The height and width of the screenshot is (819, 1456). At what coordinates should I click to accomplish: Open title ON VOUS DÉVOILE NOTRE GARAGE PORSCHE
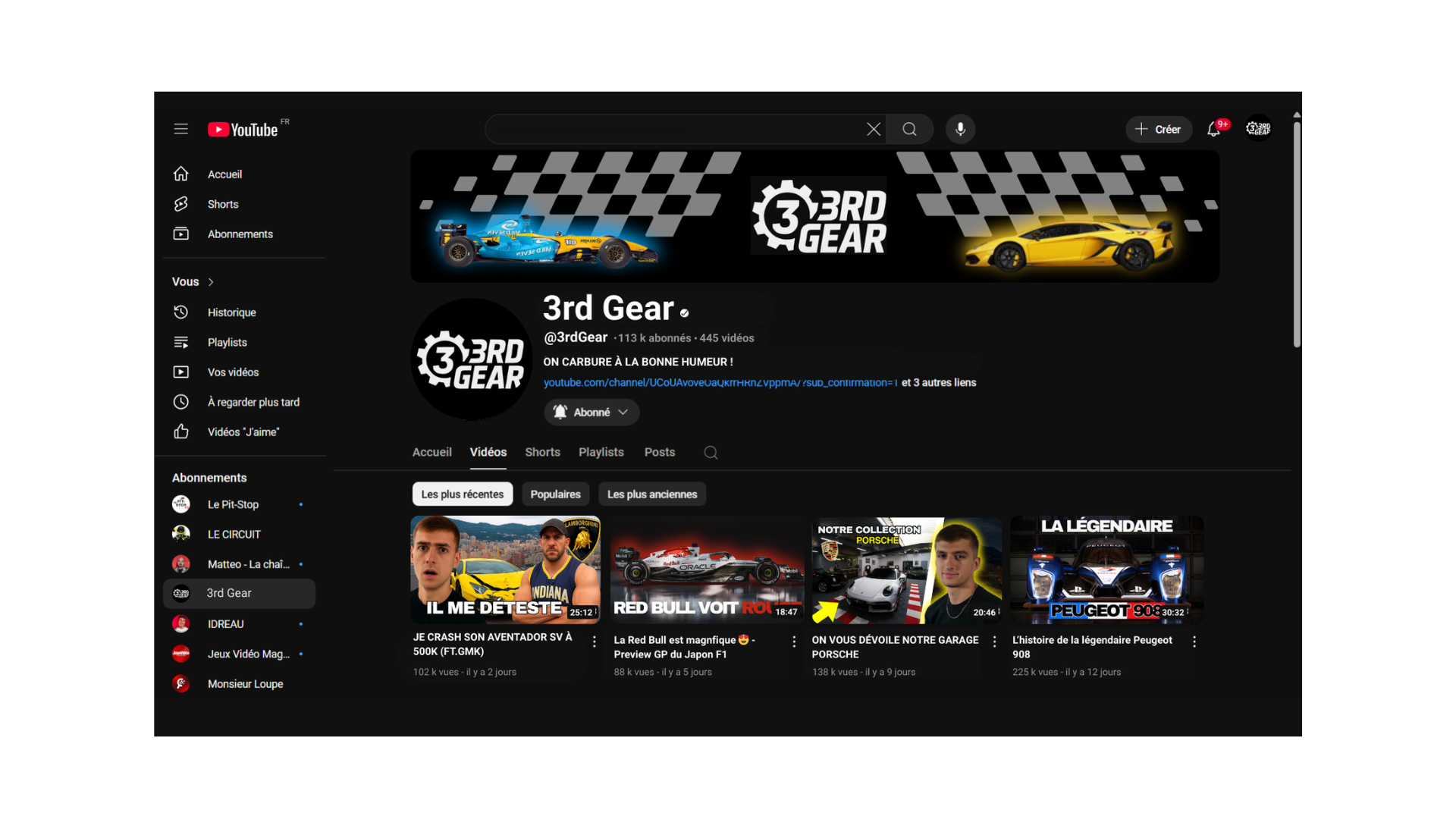tap(895, 647)
